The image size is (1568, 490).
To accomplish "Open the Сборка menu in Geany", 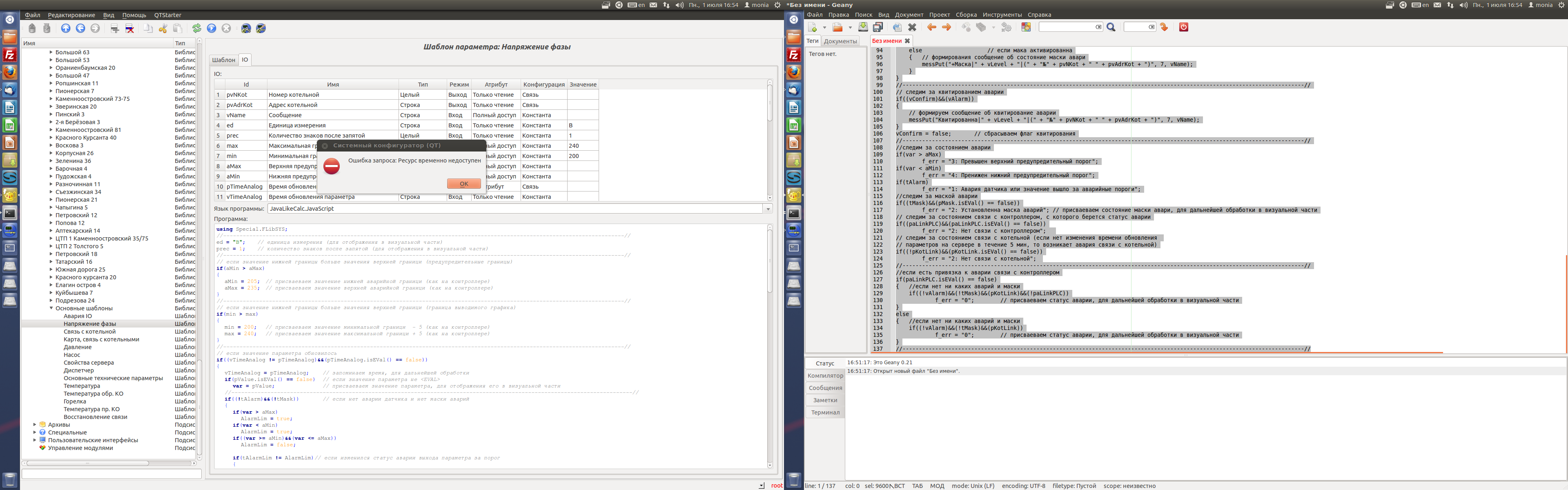I will [x=966, y=15].
